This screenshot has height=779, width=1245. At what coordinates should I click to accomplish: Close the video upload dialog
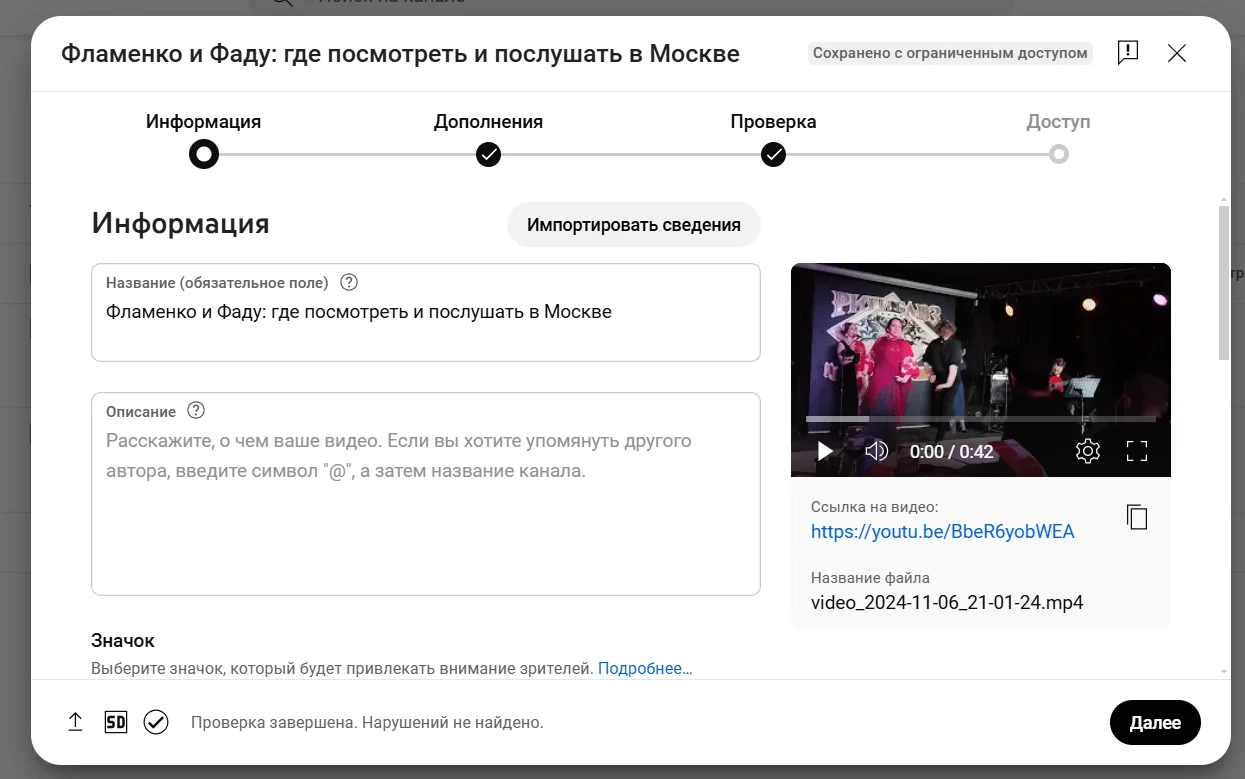(x=1177, y=53)
